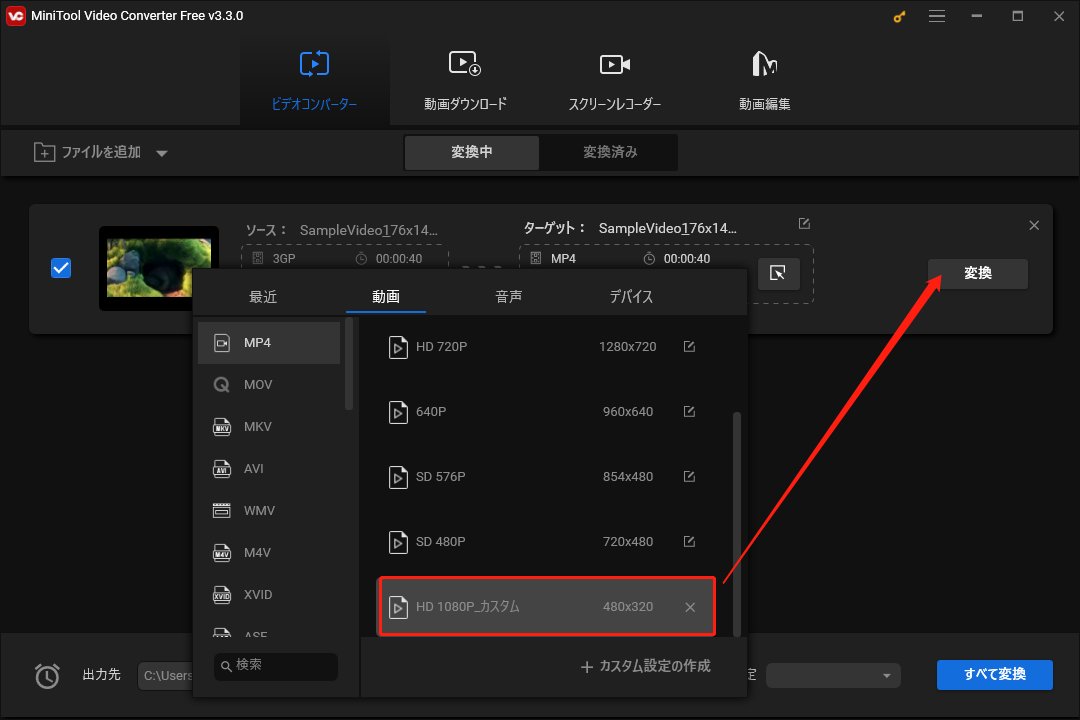Select XVID format in the list
This screenshot has width=1080, height=720.
pyautogui.click(x=269, y=595)
